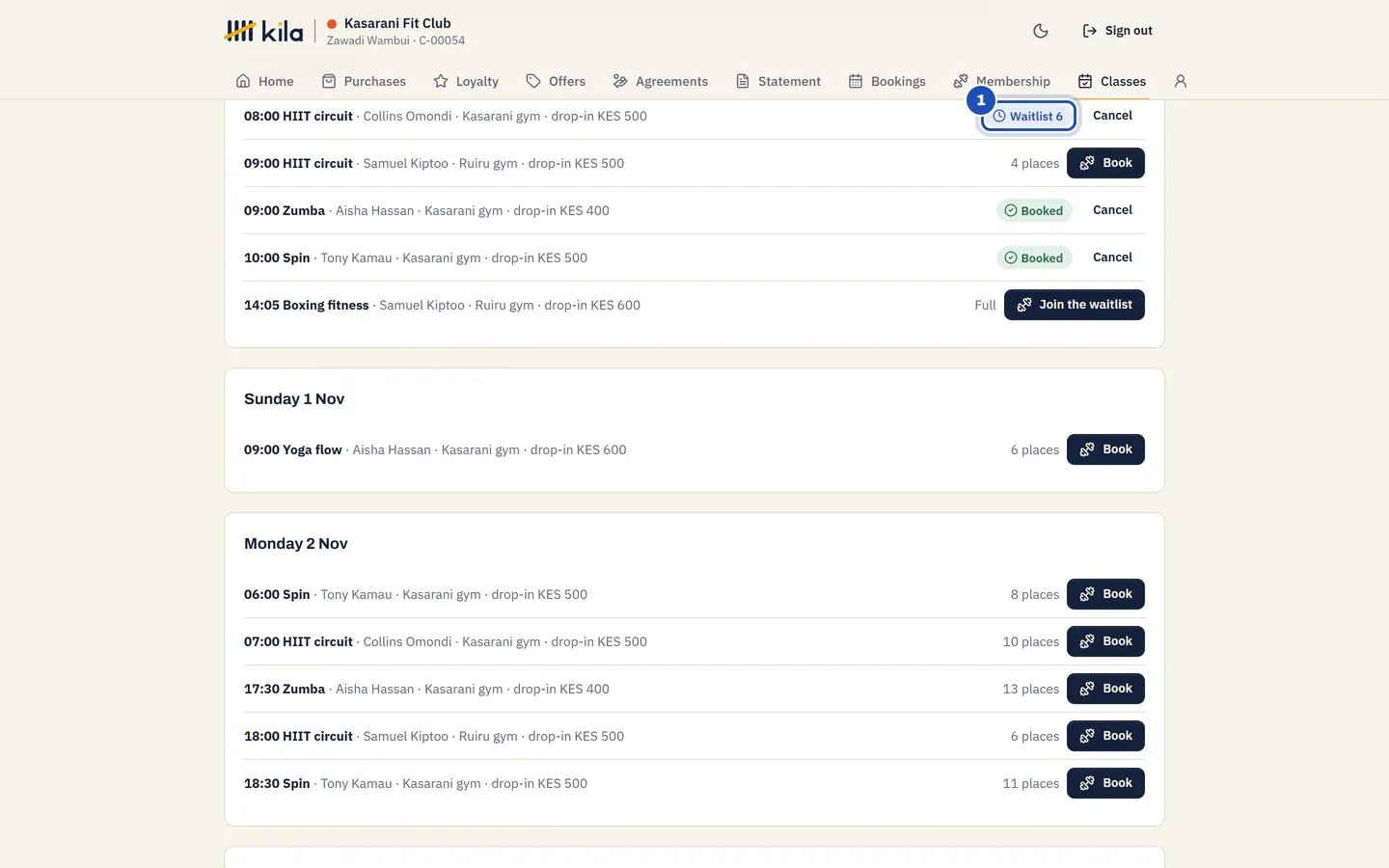Click the 08:00 HIIT circuit title
The width and height of the screenshot is (1389, 868).
(x=298, y=116)
